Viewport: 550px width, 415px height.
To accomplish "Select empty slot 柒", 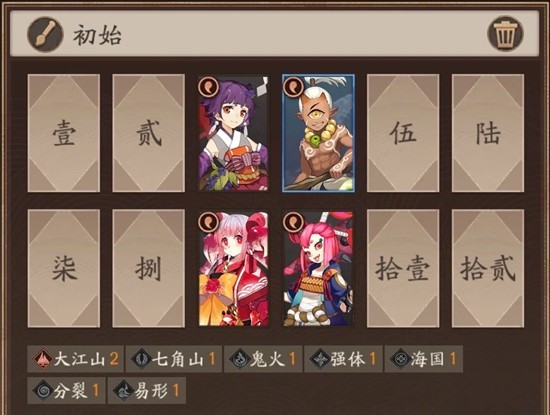I will coord(64,269).
